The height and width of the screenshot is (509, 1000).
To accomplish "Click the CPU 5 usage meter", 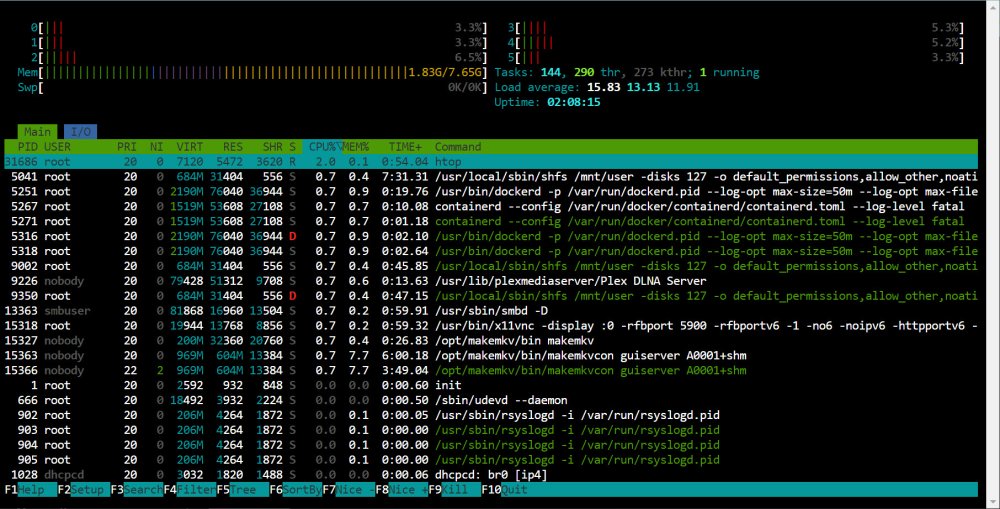I will click(736, 57).
